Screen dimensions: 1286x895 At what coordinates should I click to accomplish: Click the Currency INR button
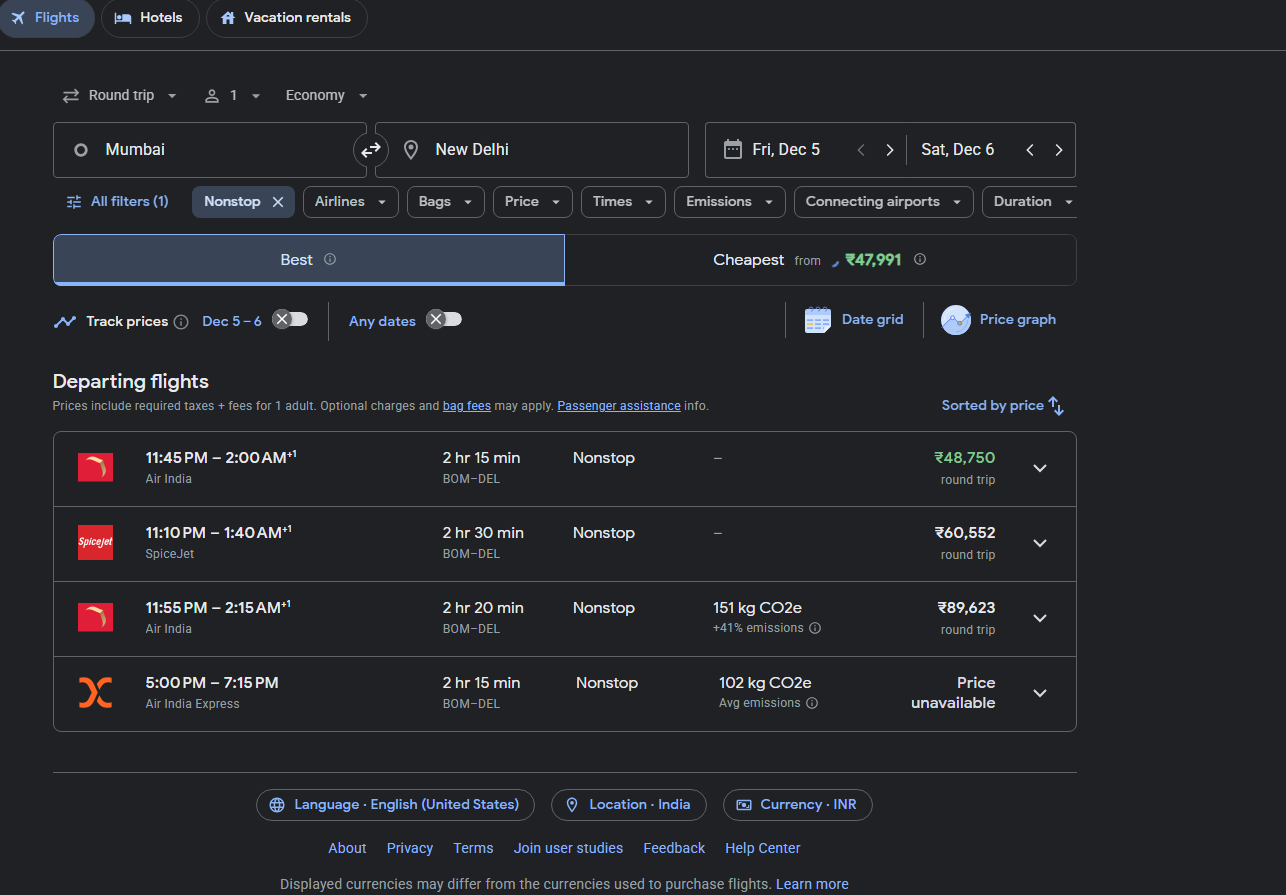click(797, 805)
